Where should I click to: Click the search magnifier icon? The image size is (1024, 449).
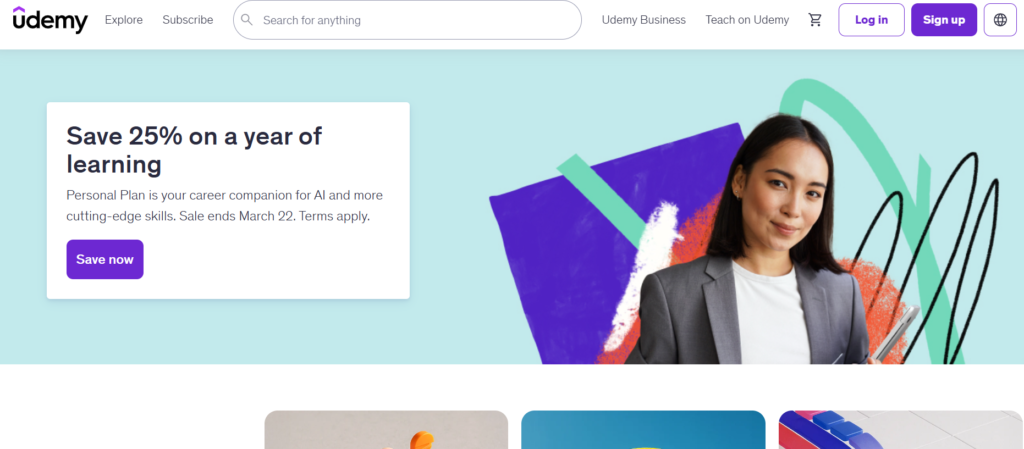point(247,20)
